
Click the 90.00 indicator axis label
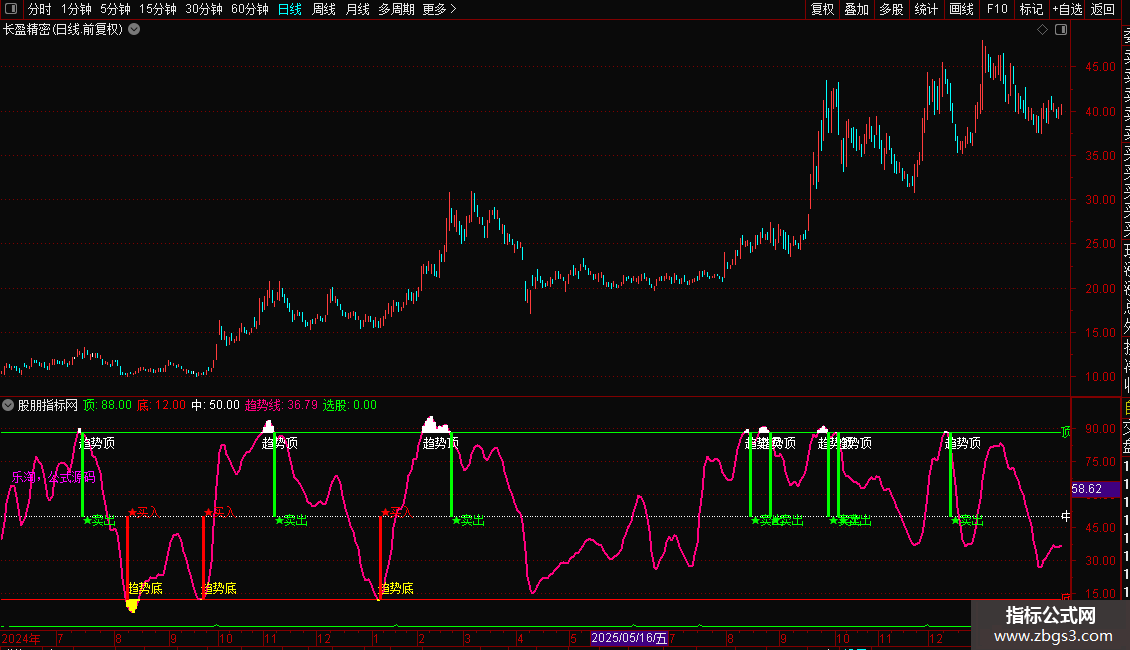point(1100,429)
